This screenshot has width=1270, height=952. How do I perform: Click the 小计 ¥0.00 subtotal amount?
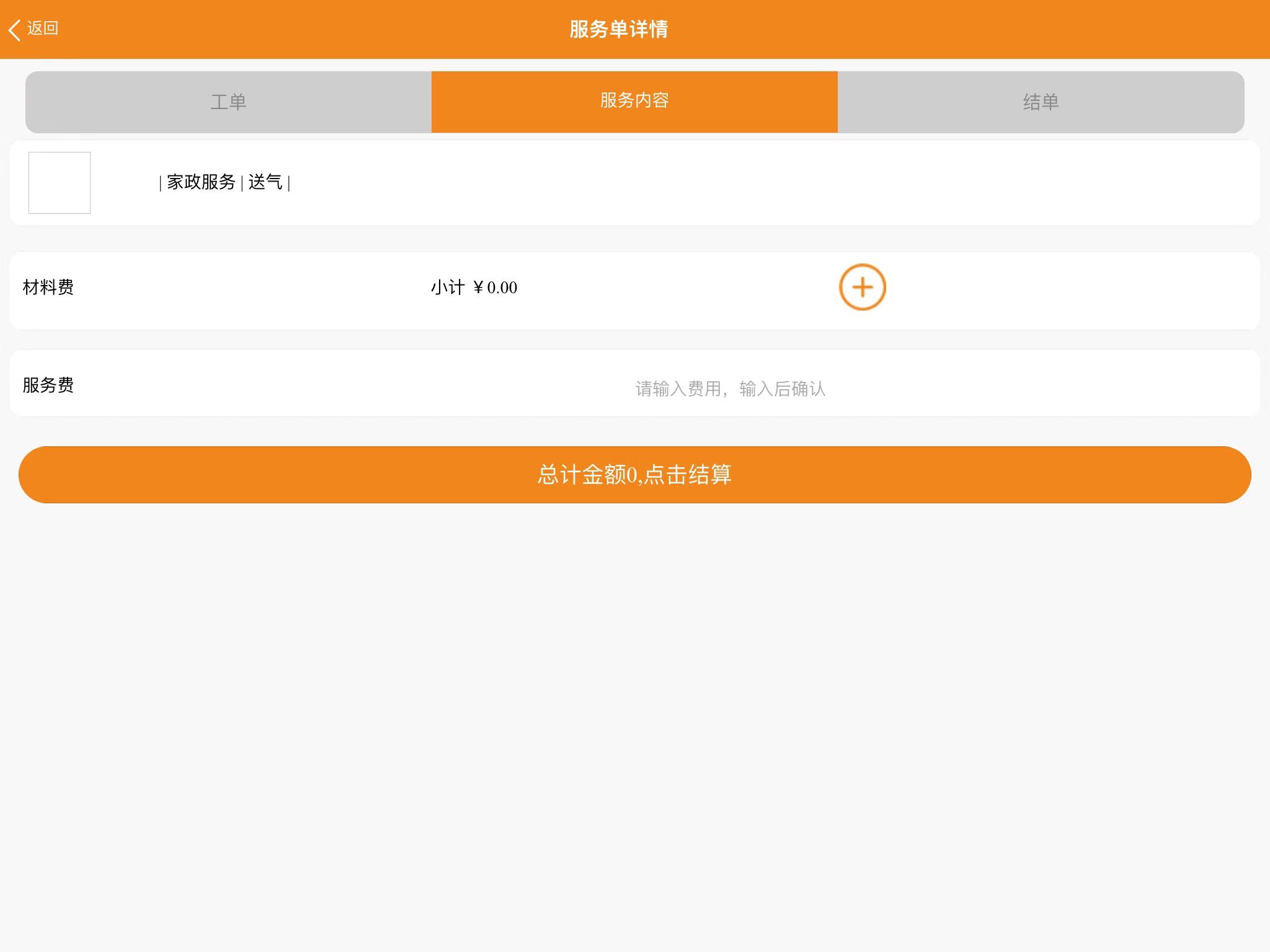(x=474, y=287)
